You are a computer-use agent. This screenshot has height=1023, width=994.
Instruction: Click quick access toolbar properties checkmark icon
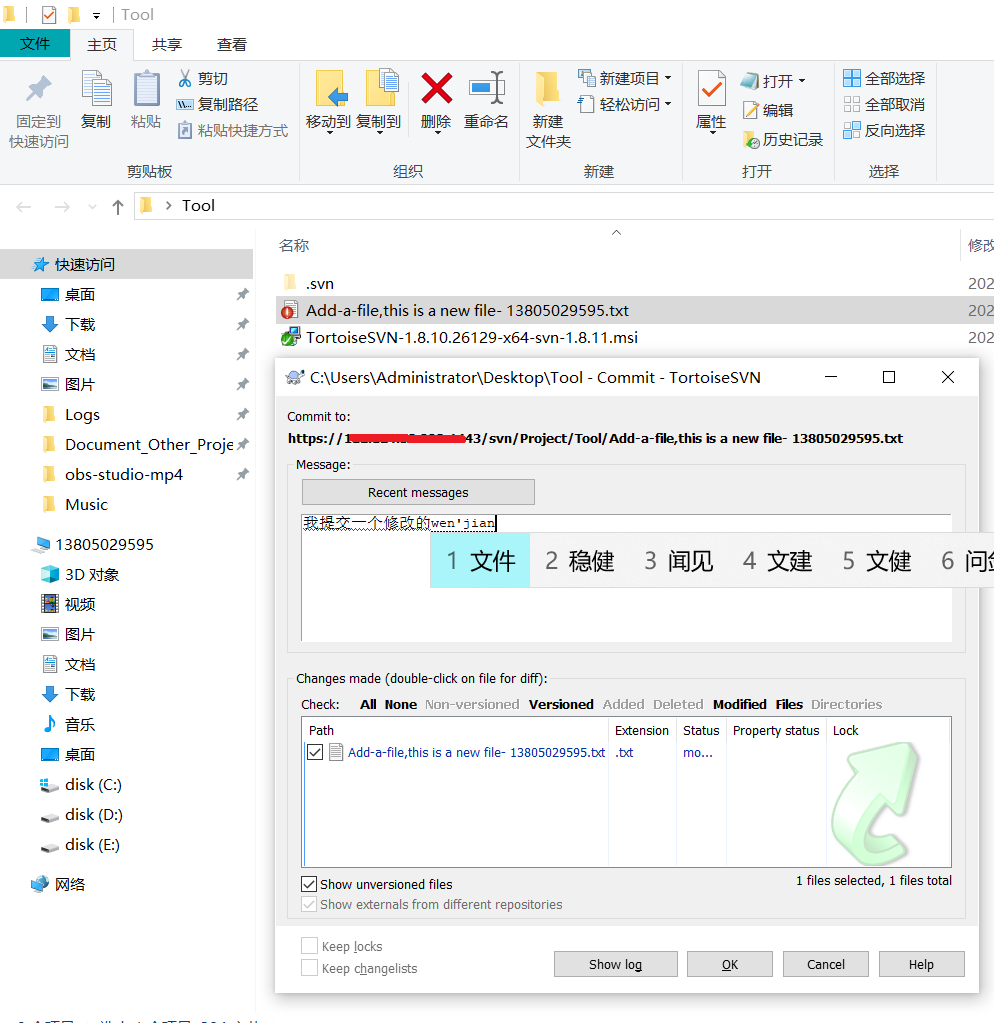pyautogui.click(x=48, y=14)
